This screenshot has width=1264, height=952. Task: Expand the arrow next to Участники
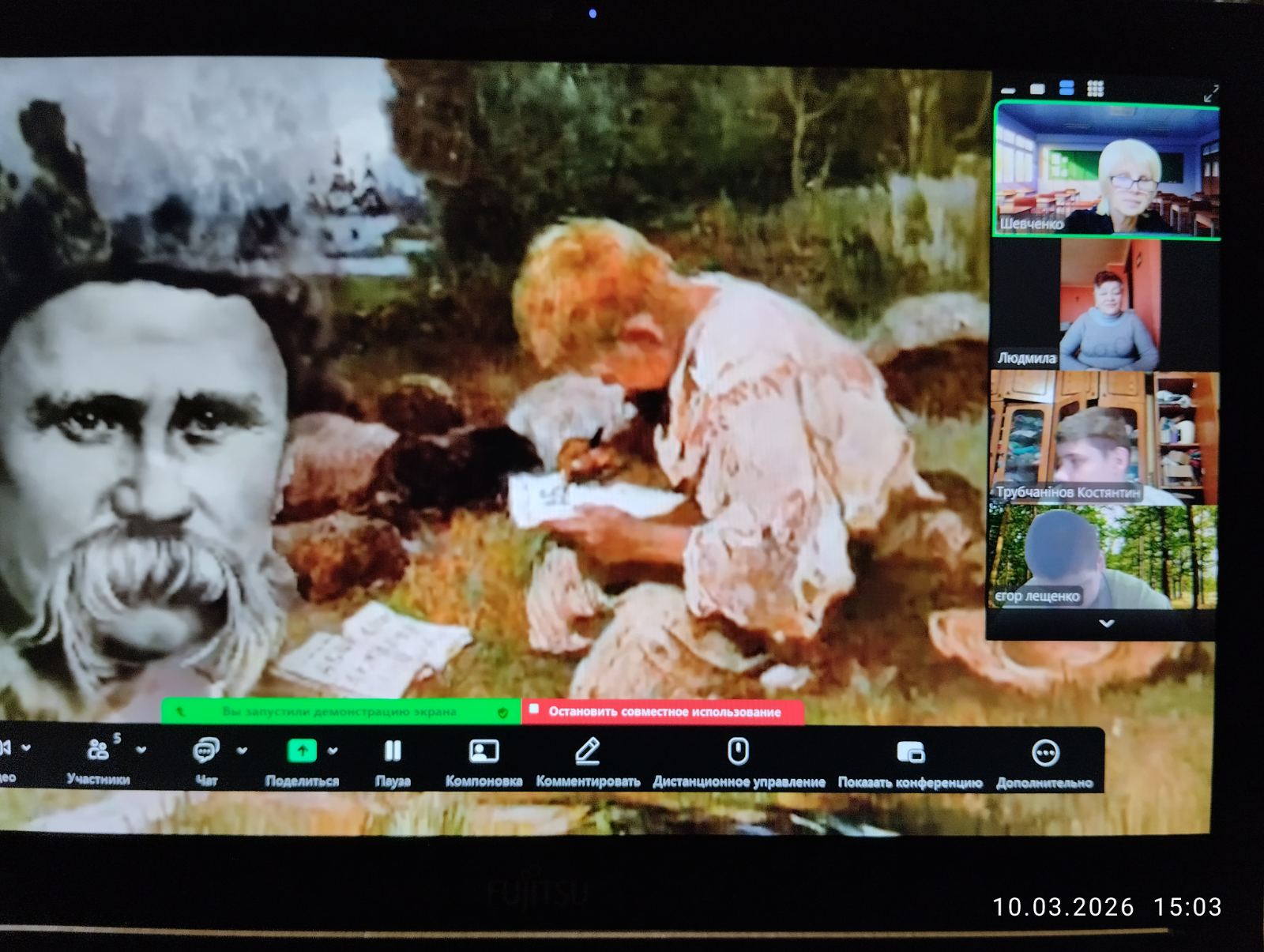click(141, 749)
